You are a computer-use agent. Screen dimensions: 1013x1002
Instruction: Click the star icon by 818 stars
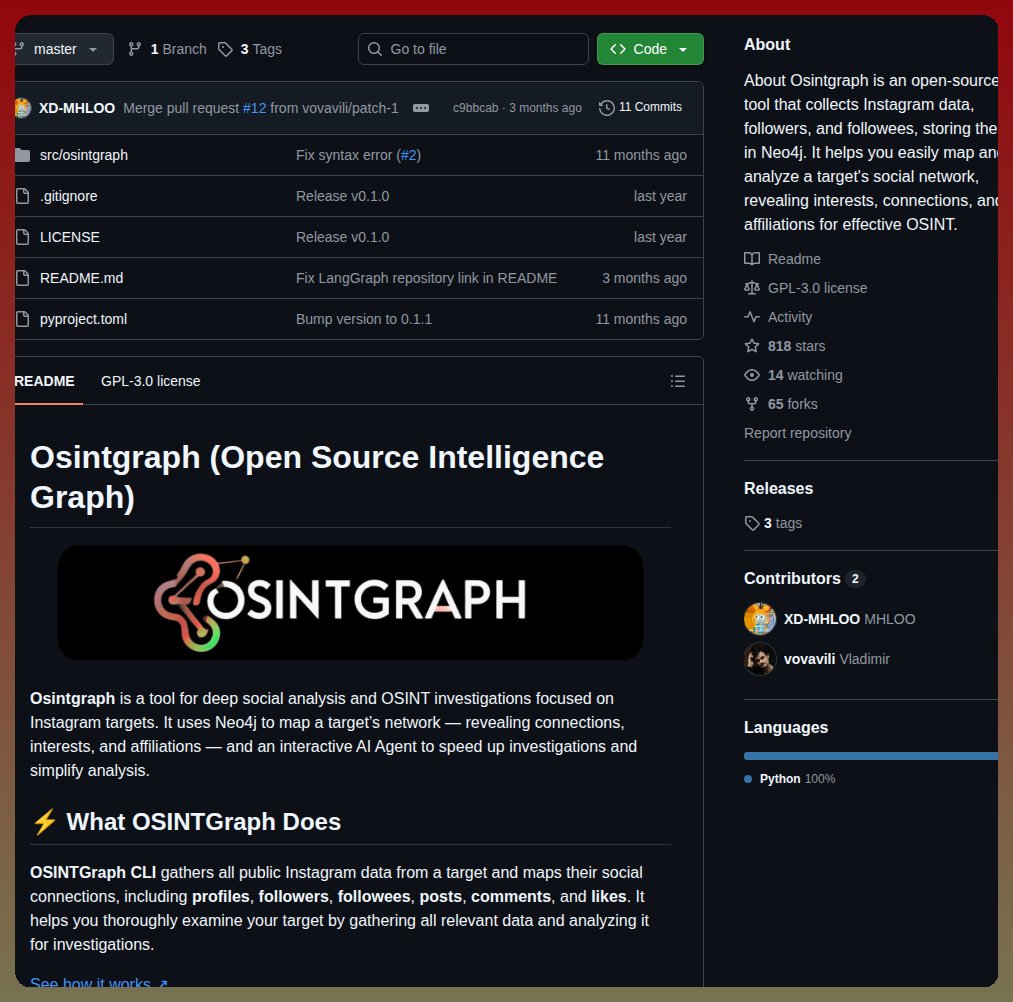[x=752, y=346]
